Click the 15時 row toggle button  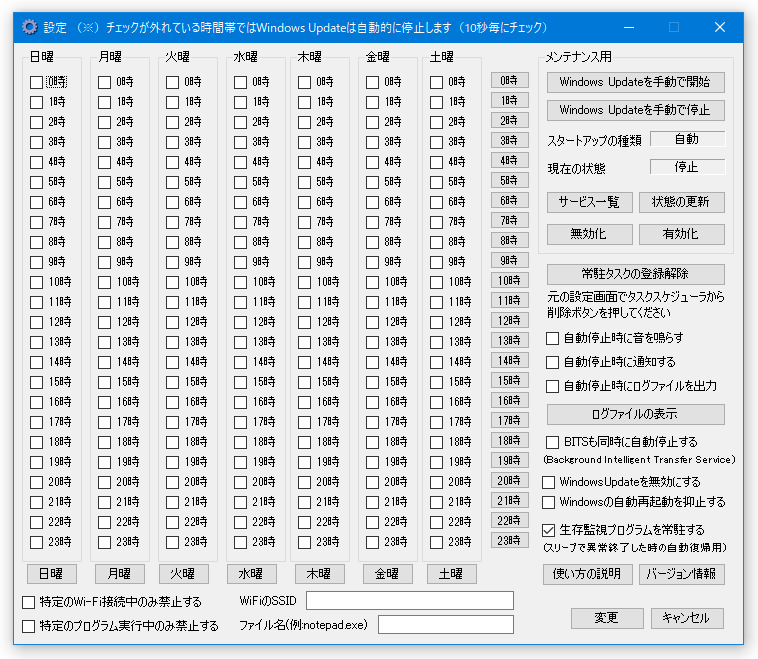point(510,381)
